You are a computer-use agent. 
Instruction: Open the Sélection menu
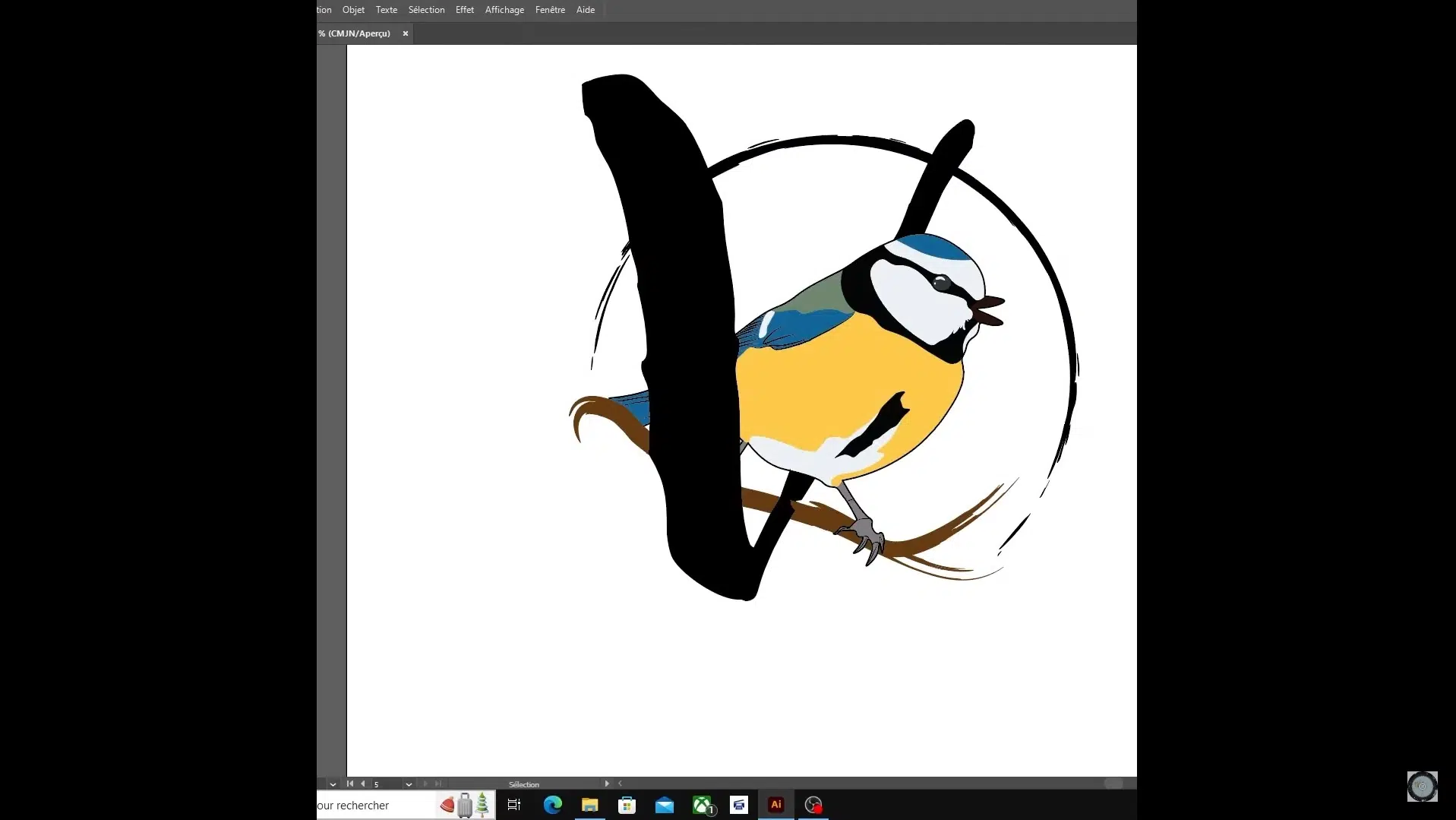coord(426,10)
